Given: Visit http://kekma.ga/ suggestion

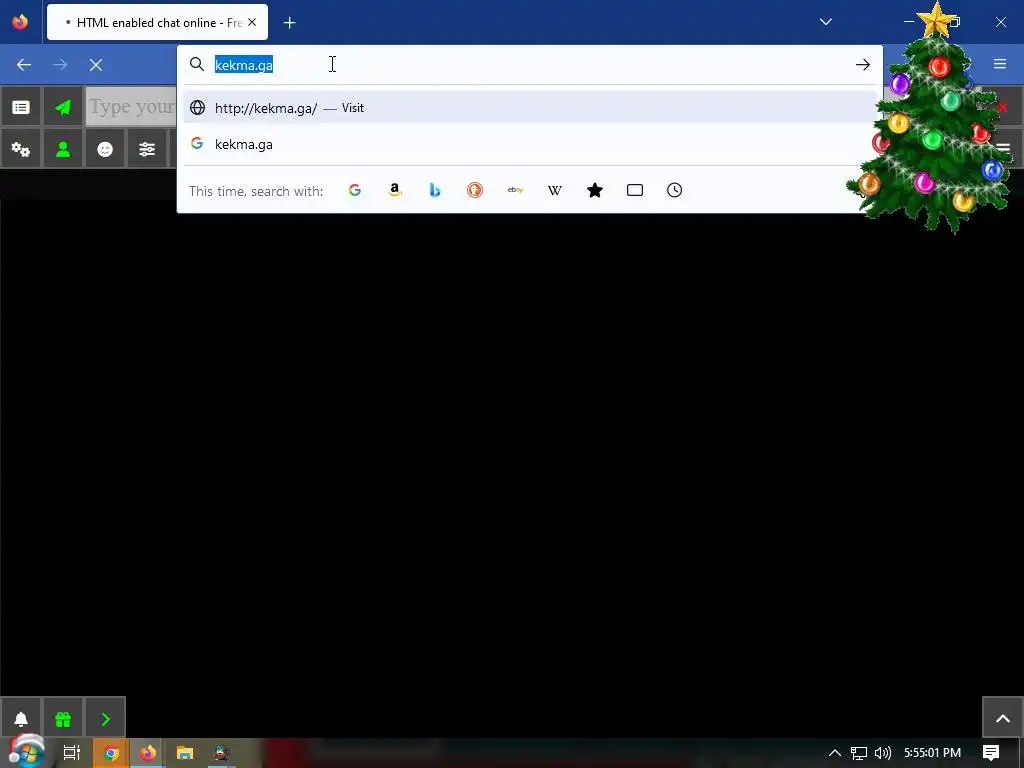Looking at the screenshot, I should (x=530, y=108).
